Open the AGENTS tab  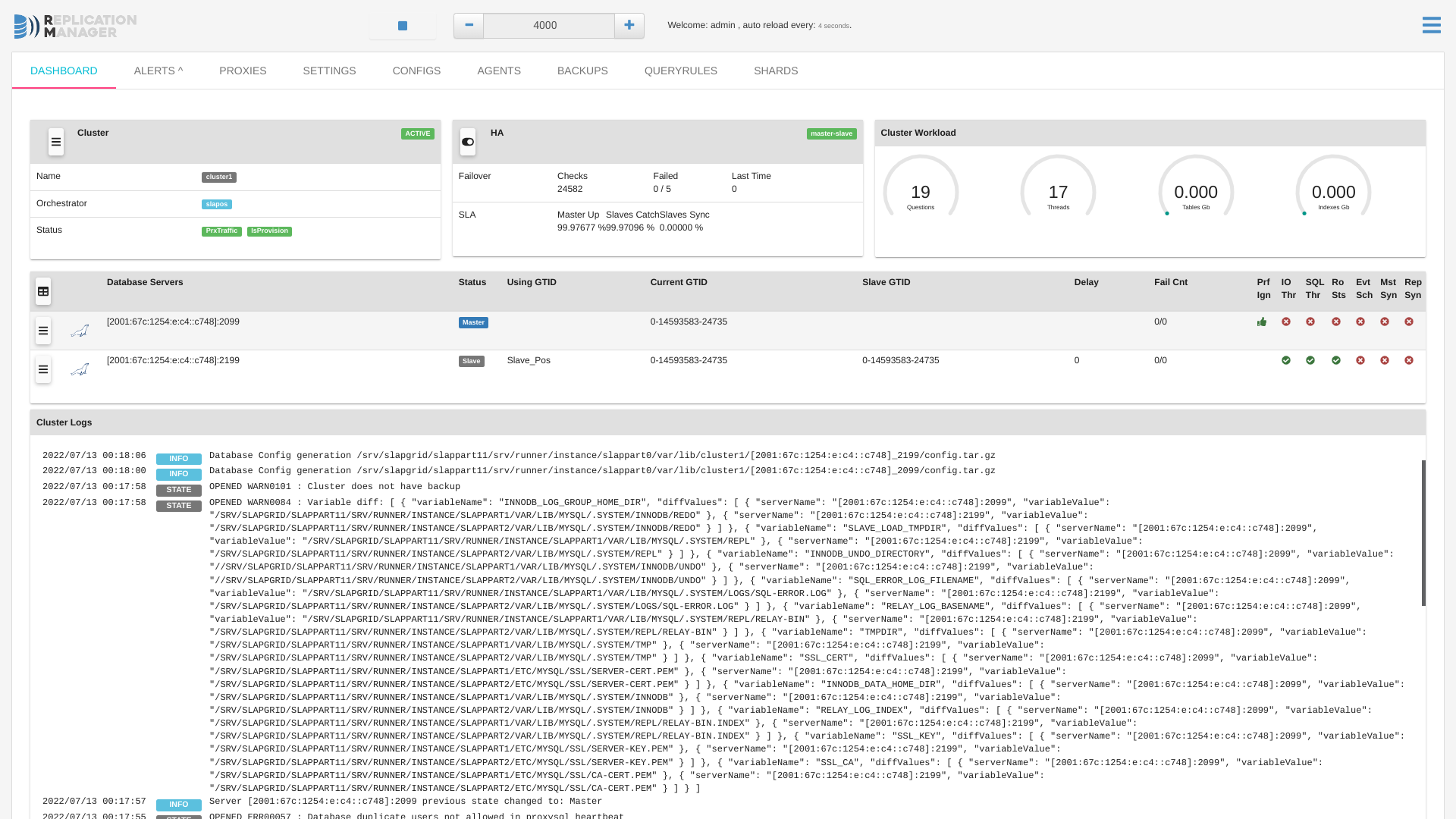pyautogui.click(x=499, y=71)
